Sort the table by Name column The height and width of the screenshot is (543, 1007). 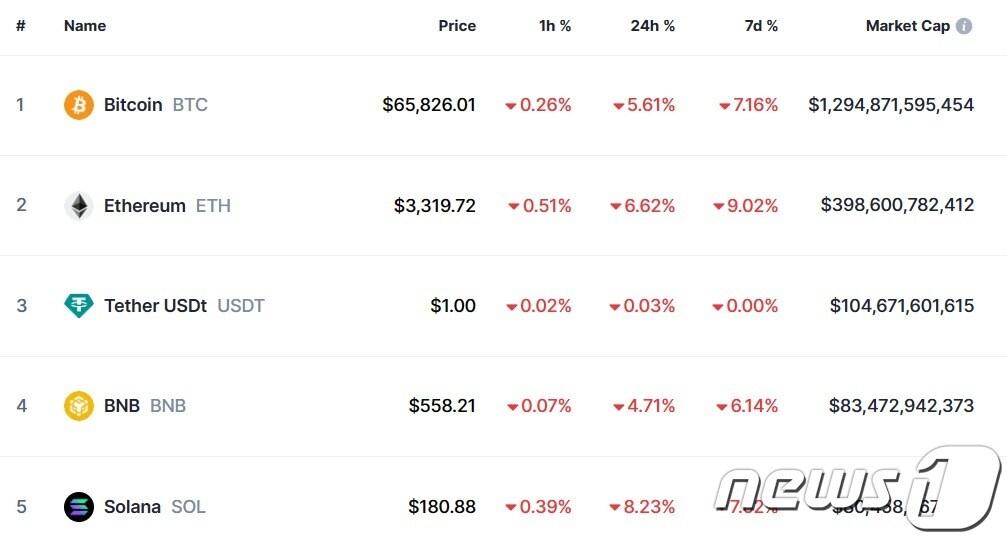[85, 26]
